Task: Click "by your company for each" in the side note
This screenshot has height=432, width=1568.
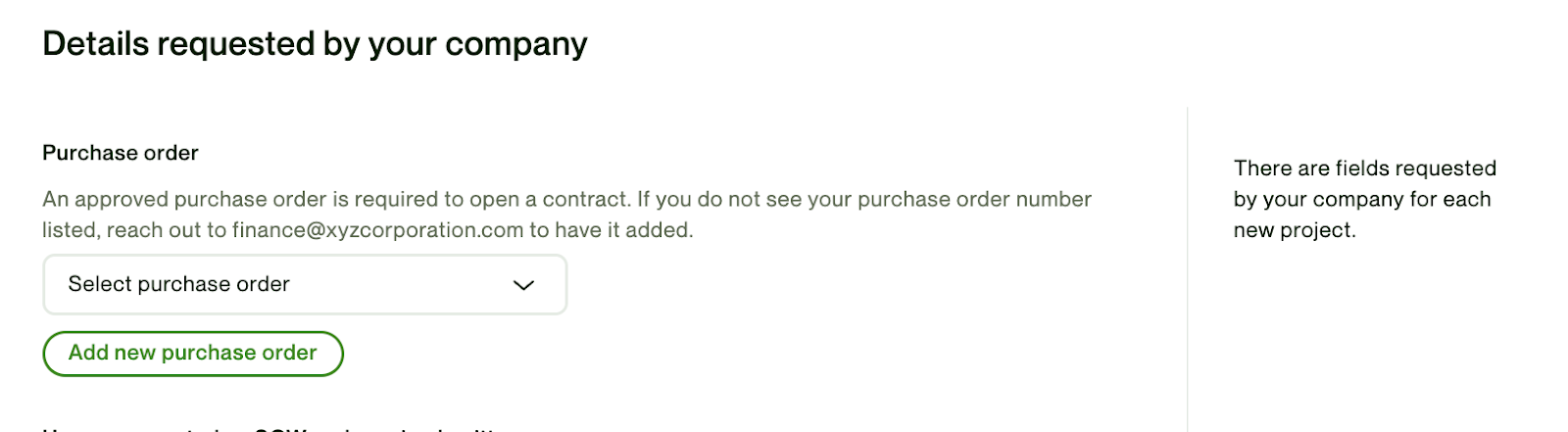Action: 1361,200
